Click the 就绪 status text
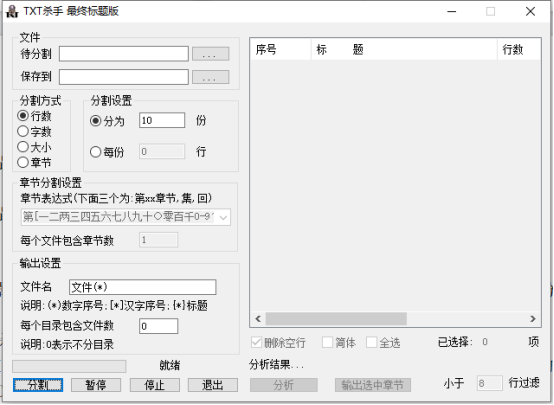Viewport: 554px width, 405px height. 170,365
